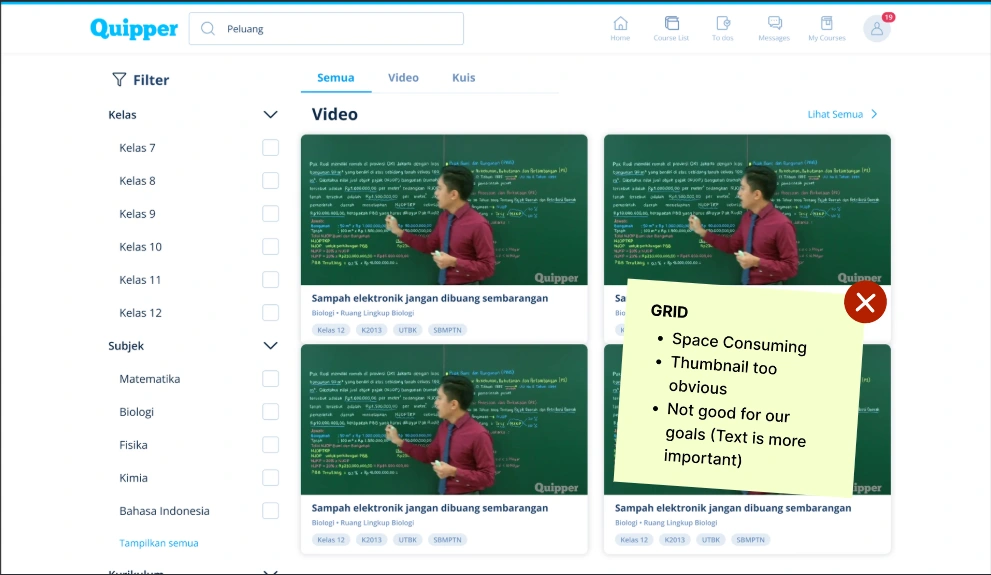Open the bottom-left video thumbnail
Image resolution: width=991 pixels, height=575 pixels.
(444, 420)
